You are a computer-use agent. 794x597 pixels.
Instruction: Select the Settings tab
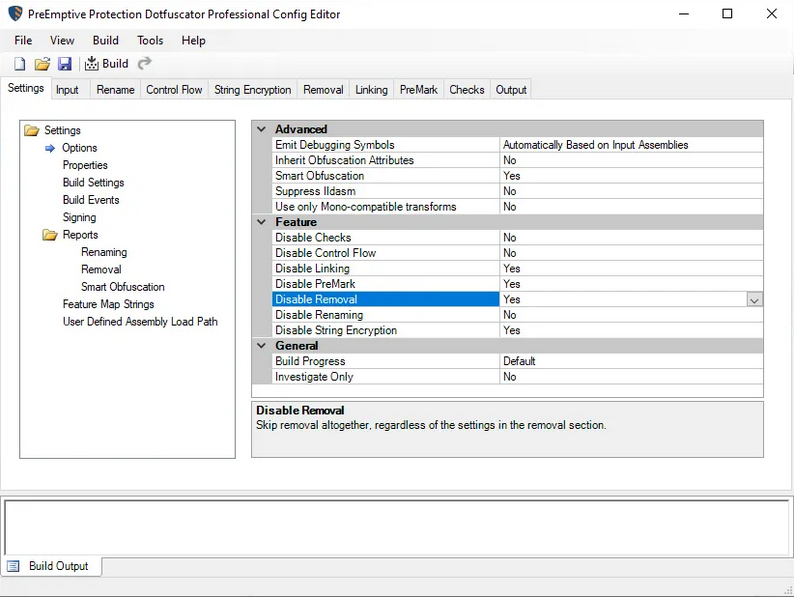tap(26, 88)
